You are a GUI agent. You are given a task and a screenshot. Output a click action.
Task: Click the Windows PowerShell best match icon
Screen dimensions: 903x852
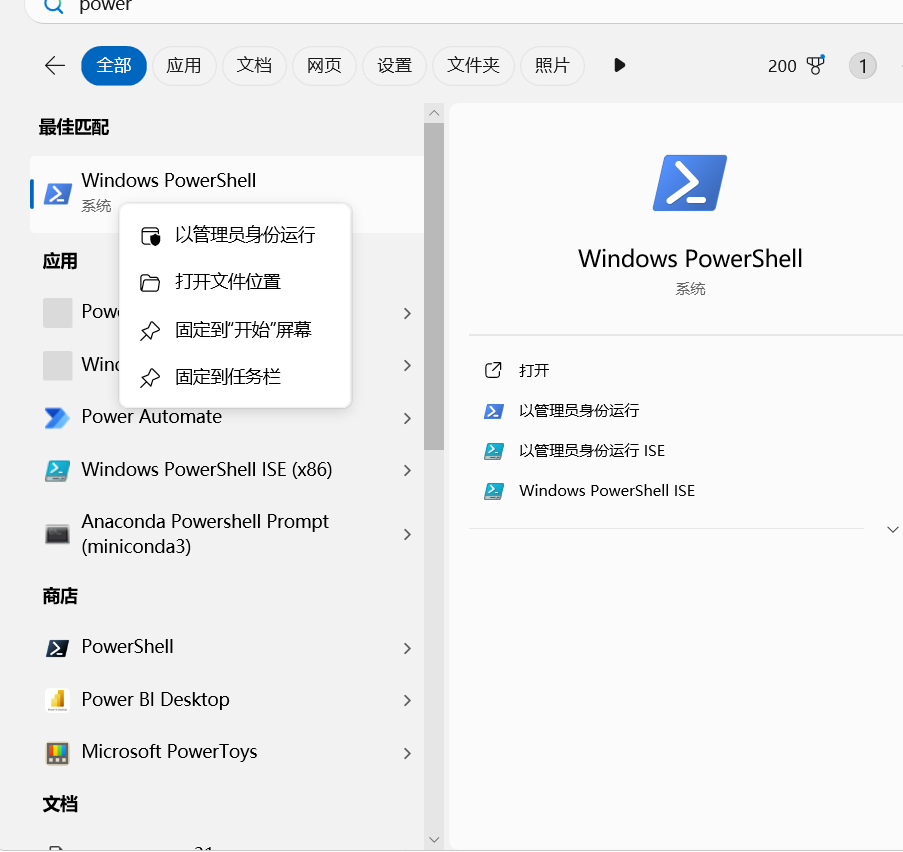[x=58, y=194]
